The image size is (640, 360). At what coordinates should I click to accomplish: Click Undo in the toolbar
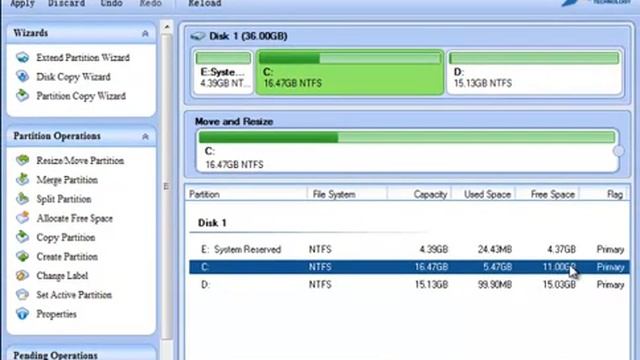(x=111, y=3)
